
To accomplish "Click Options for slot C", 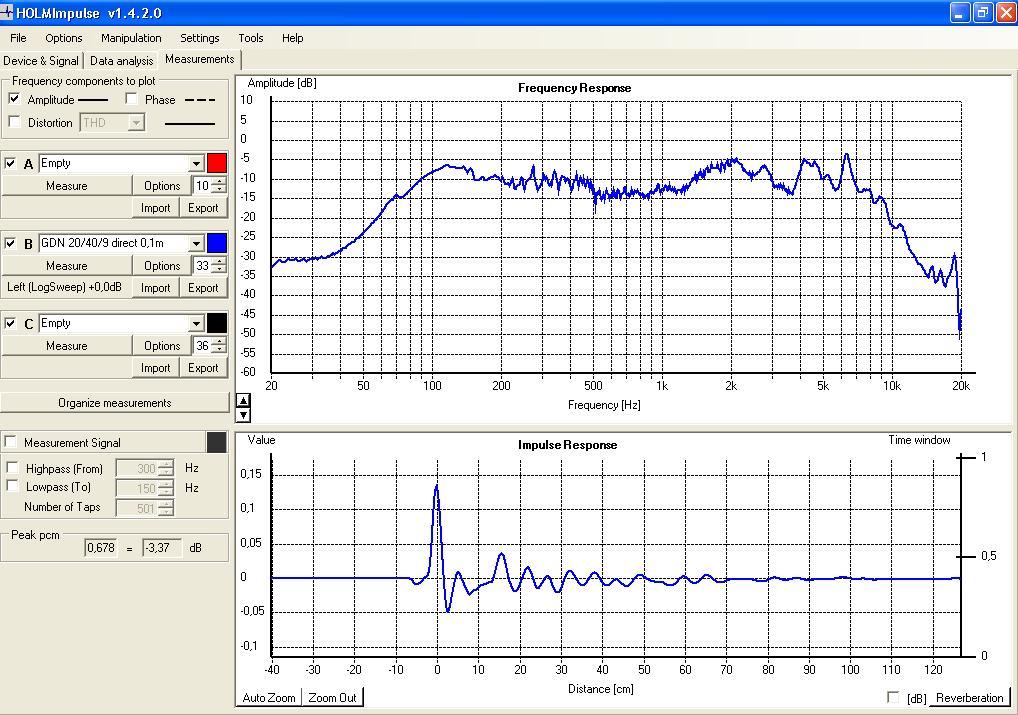I will pyautogui.click(x=162, y=345).
